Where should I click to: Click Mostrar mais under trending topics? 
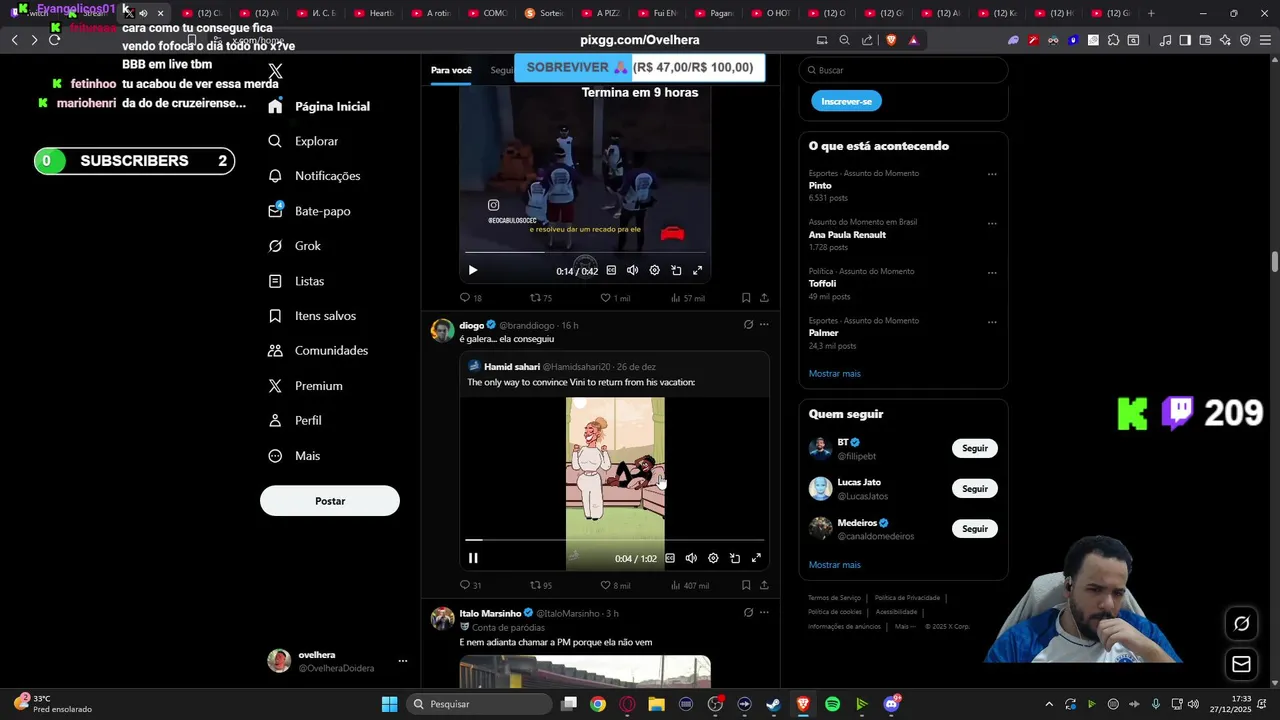point(835,374)
